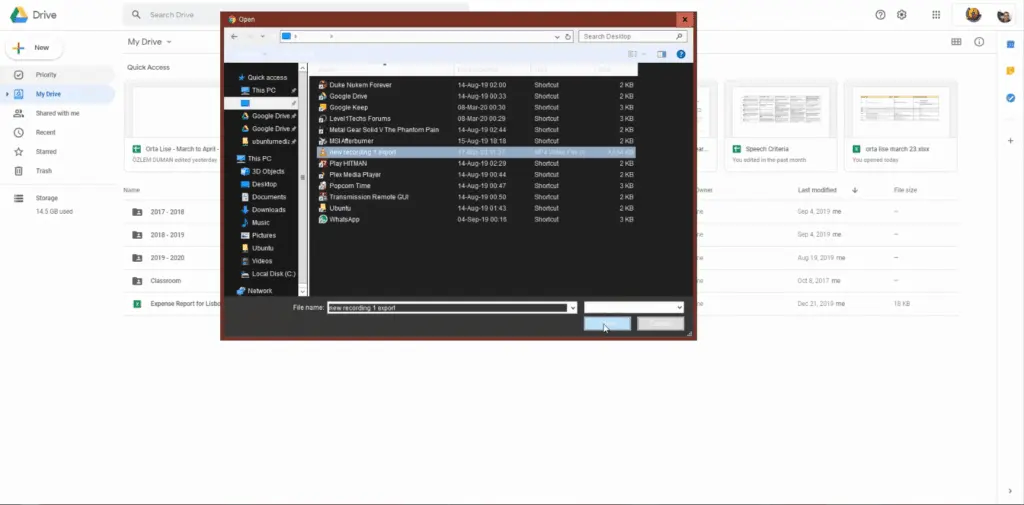Image resolution: width=1024 pixels, height=505 pixels.
Task: Open the Keep side panel icon
Action: coord(1010,71)
